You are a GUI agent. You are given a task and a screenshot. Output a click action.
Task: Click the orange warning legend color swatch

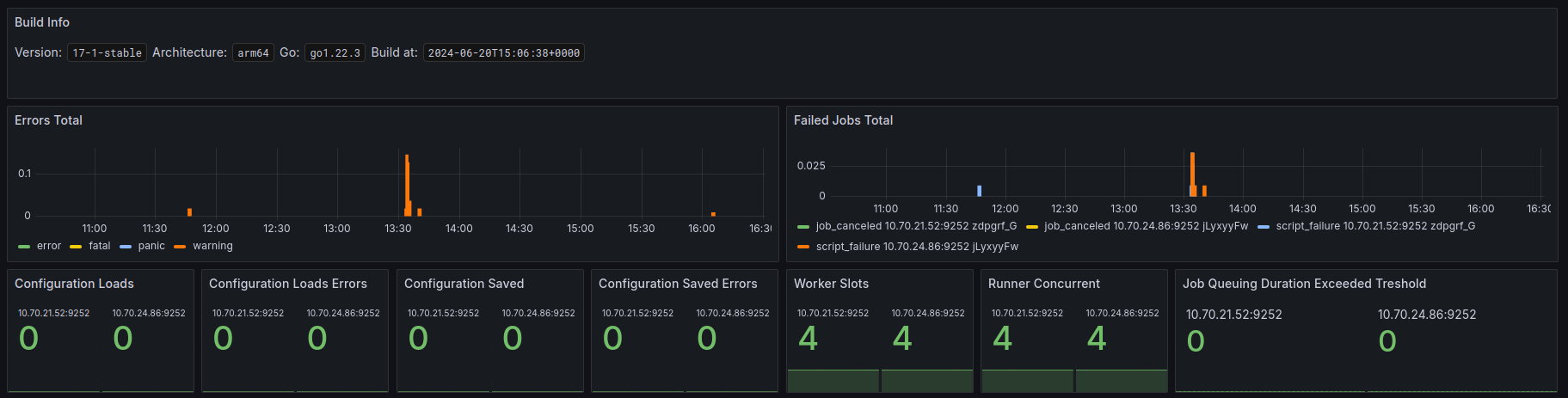point(180,247)
